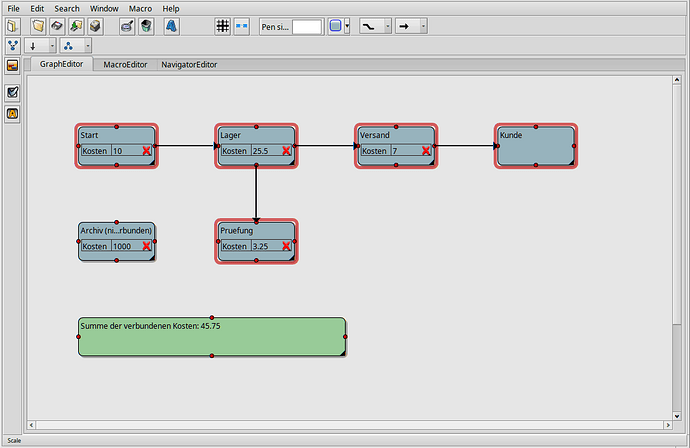Click the orange diagram sidebar icon
Screen dimensions: 690x448
(x=12, y=66)
